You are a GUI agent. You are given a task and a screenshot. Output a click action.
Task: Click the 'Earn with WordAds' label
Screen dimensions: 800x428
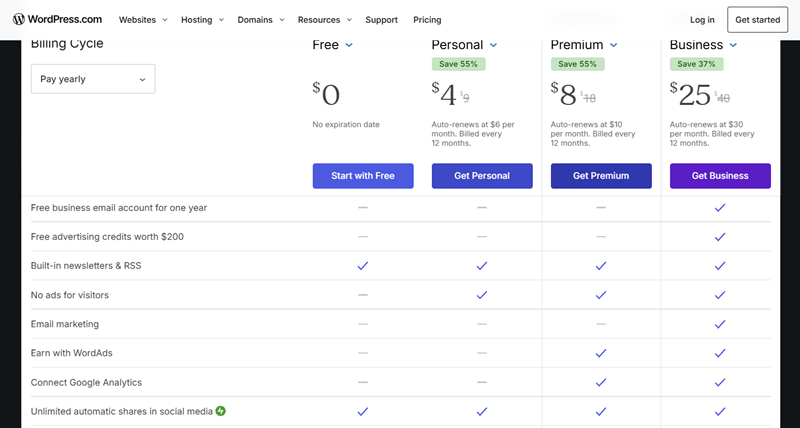pyautogui.click(x=71, y=353)
